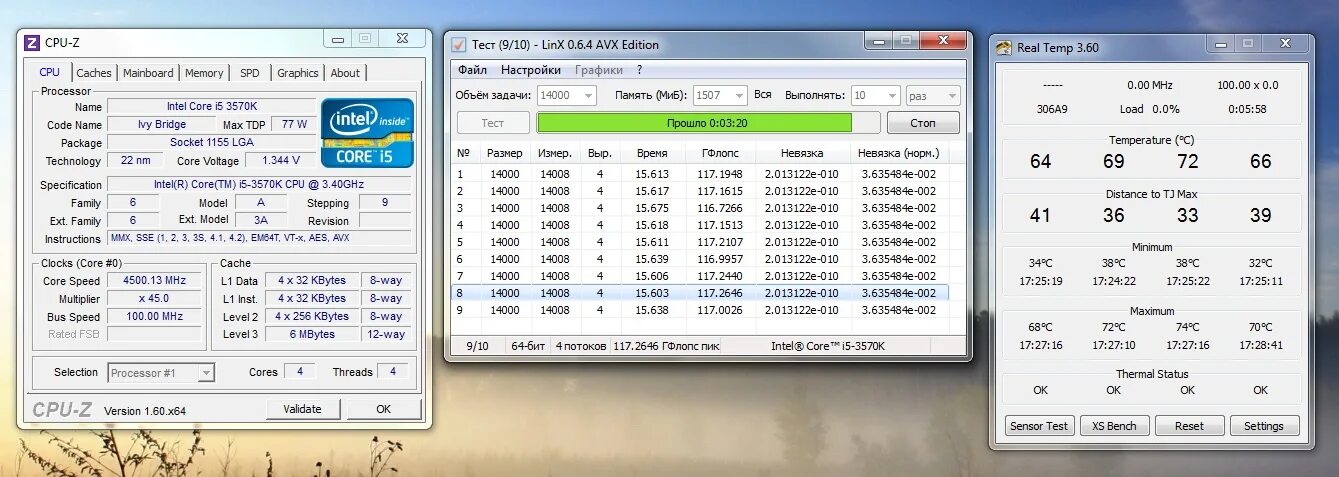Switch to the Graphics tab

click(298, 73)
